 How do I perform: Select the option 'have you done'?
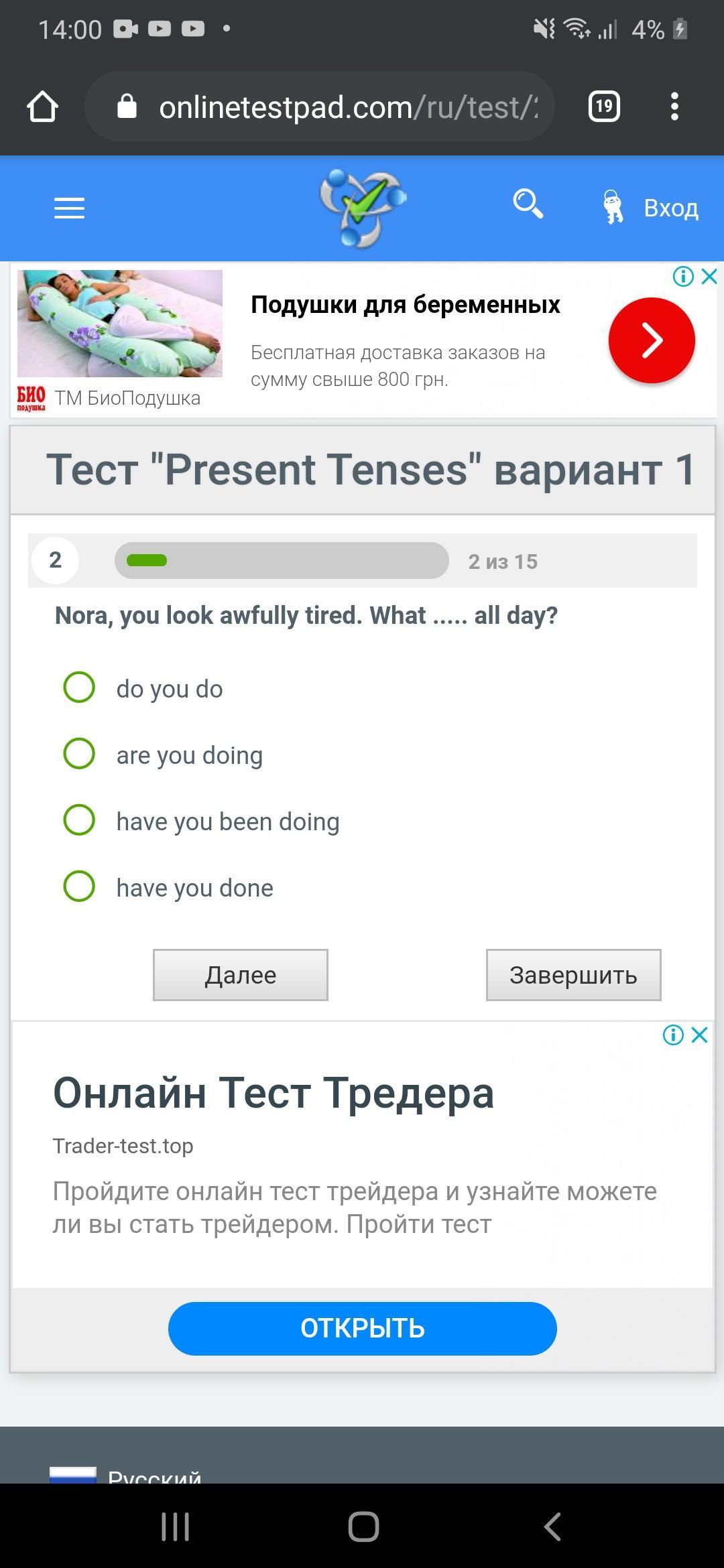point(168,887)
